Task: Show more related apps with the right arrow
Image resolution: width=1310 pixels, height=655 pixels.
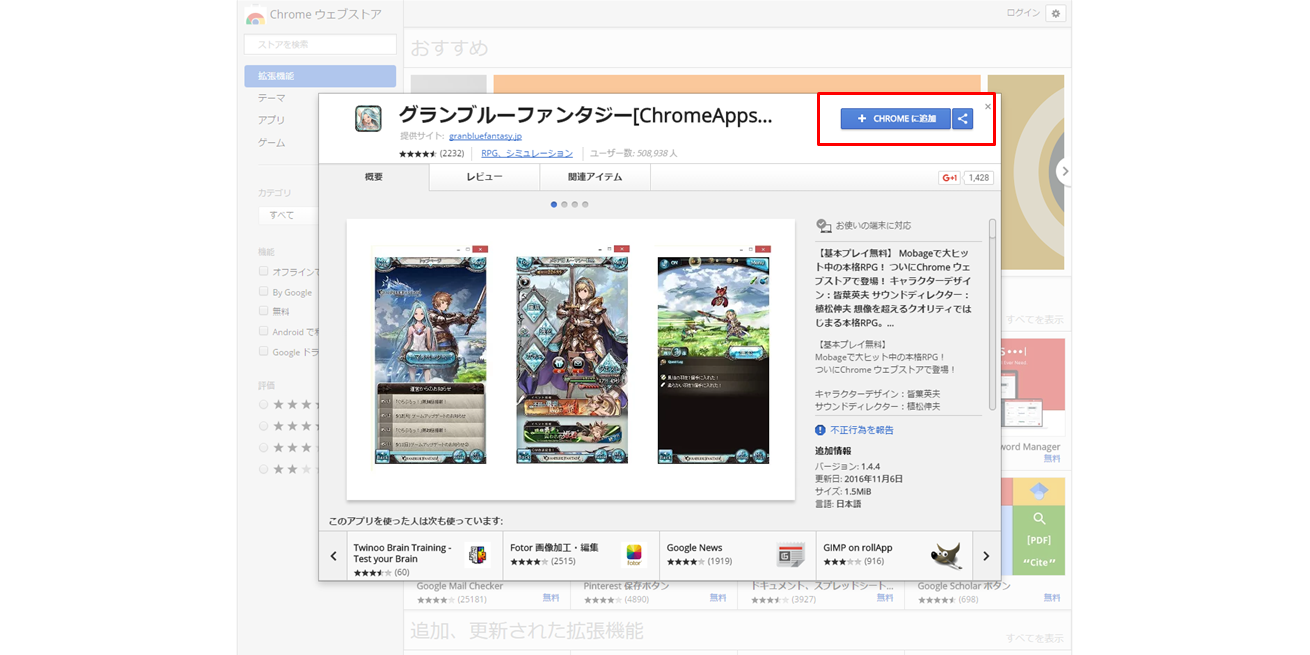Action: (x=986, y=556)
